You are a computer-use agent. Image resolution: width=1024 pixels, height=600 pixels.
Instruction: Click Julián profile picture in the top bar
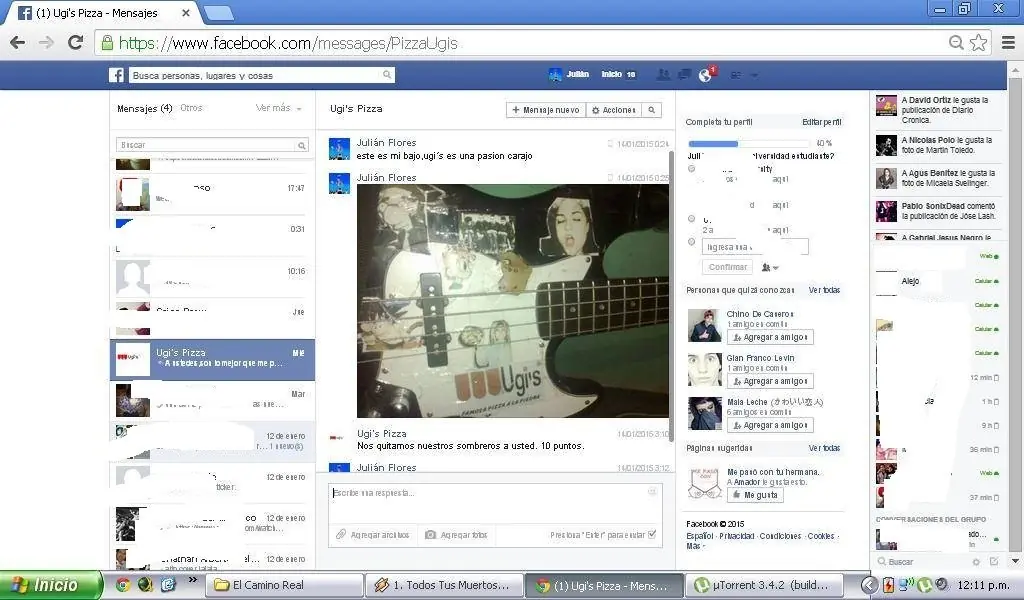pos(554,74)
